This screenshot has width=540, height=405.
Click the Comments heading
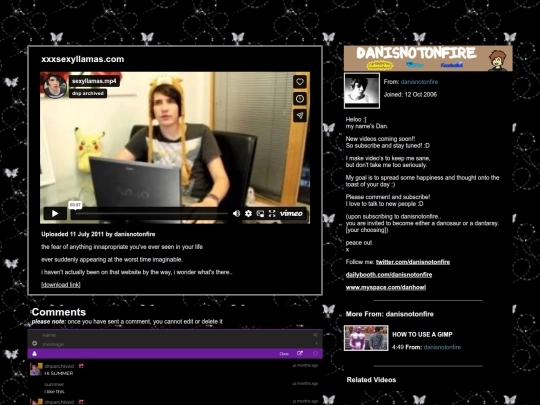59,312
